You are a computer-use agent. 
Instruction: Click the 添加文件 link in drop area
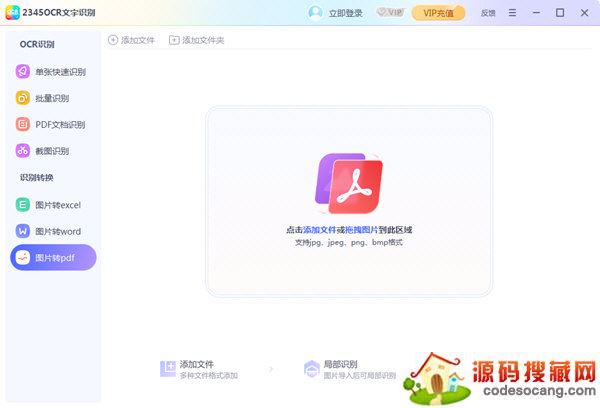(x=319, y=230)
